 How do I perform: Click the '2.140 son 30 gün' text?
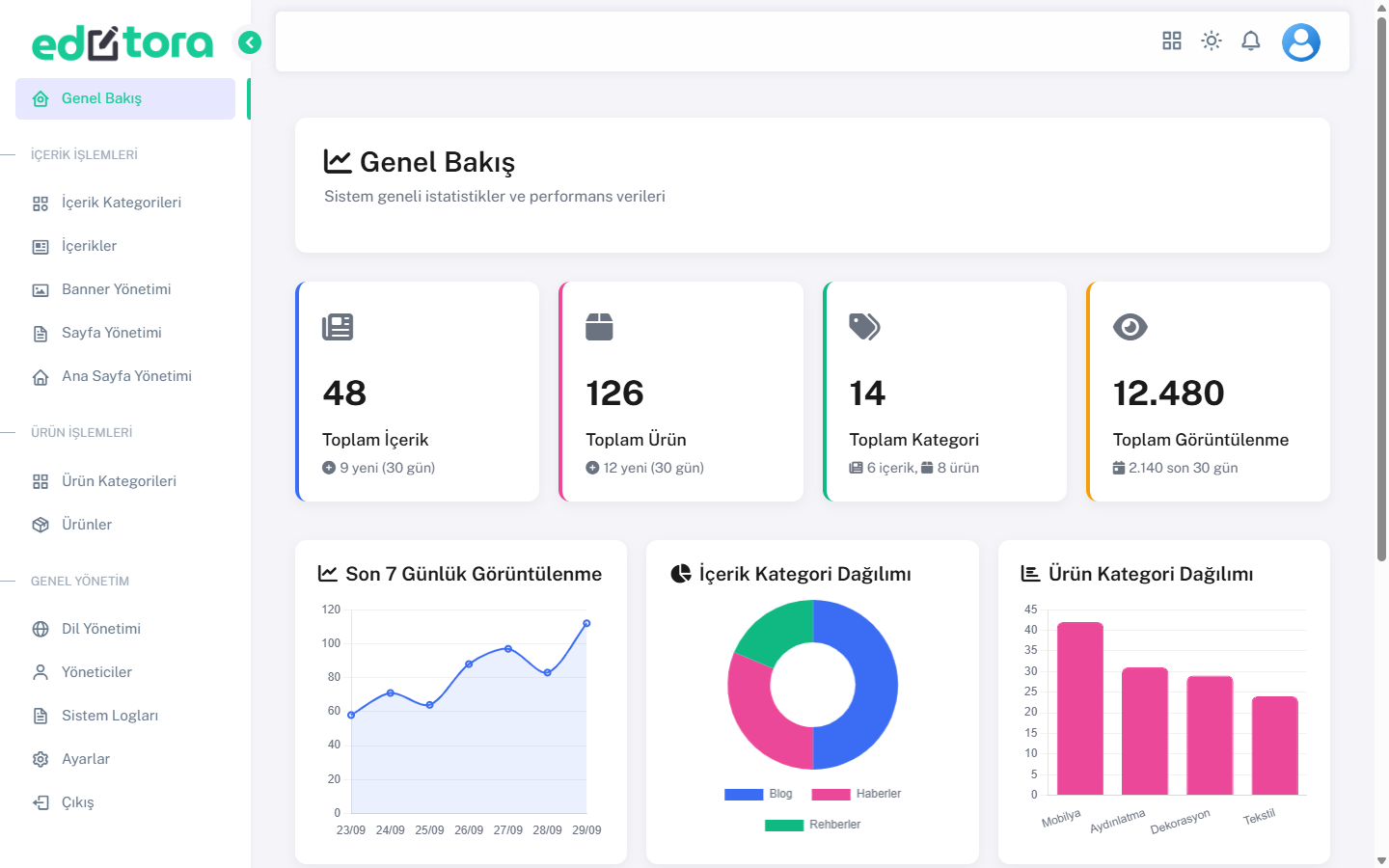point(1184,468)
